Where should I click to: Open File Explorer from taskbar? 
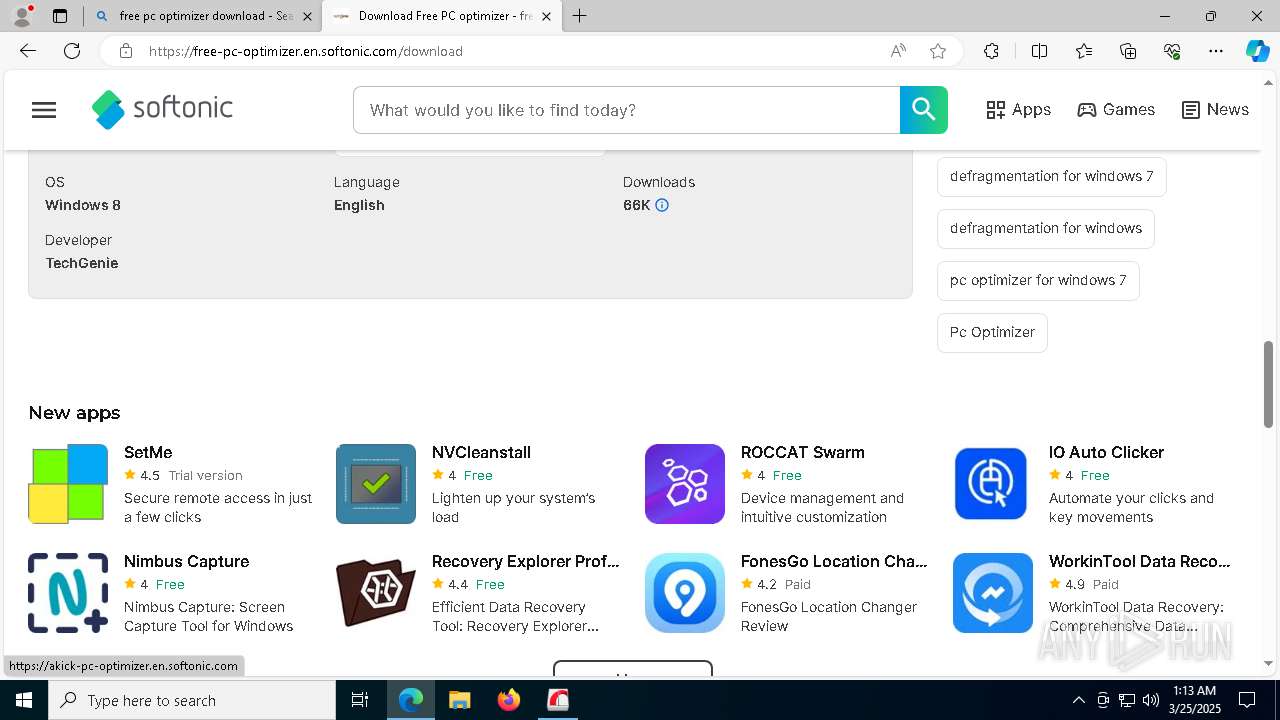click(x=459, y=700)
